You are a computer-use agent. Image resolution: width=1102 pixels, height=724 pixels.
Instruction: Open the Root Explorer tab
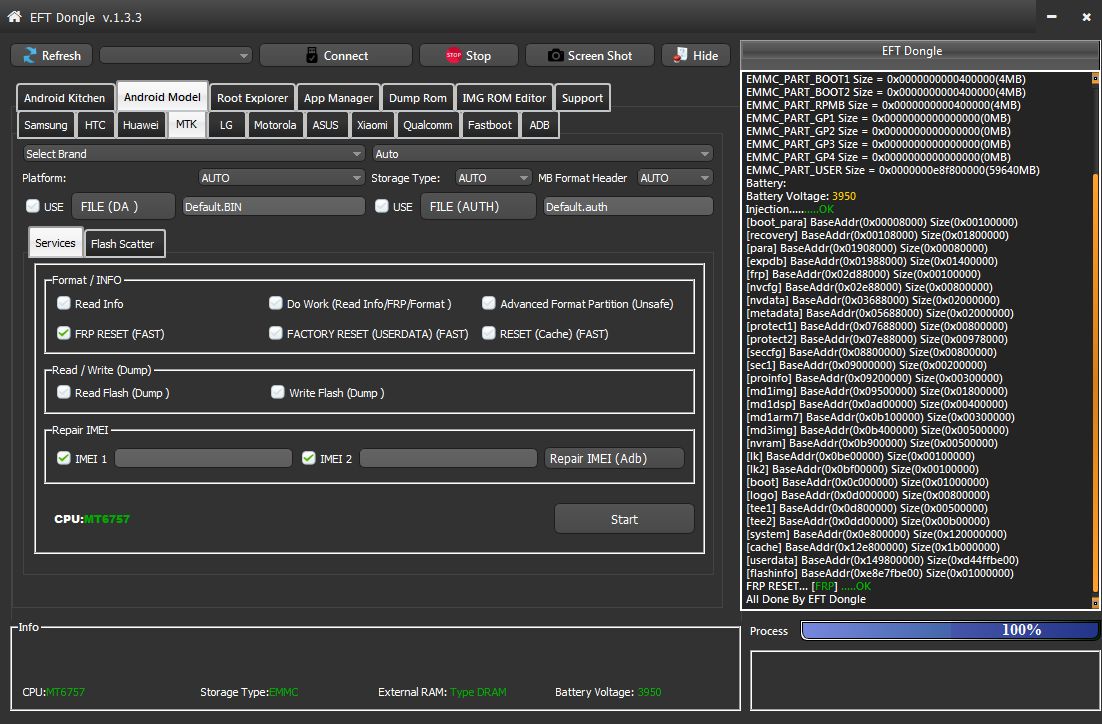[x=252, y=98]
